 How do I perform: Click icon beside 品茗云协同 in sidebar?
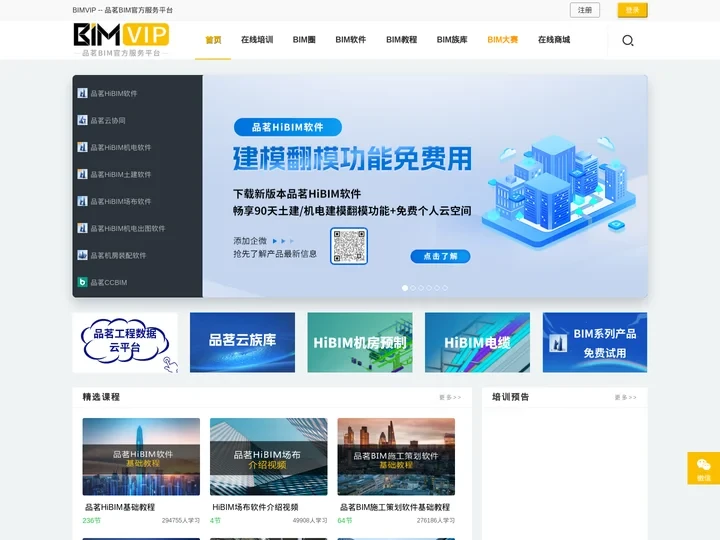coord(82,120)
